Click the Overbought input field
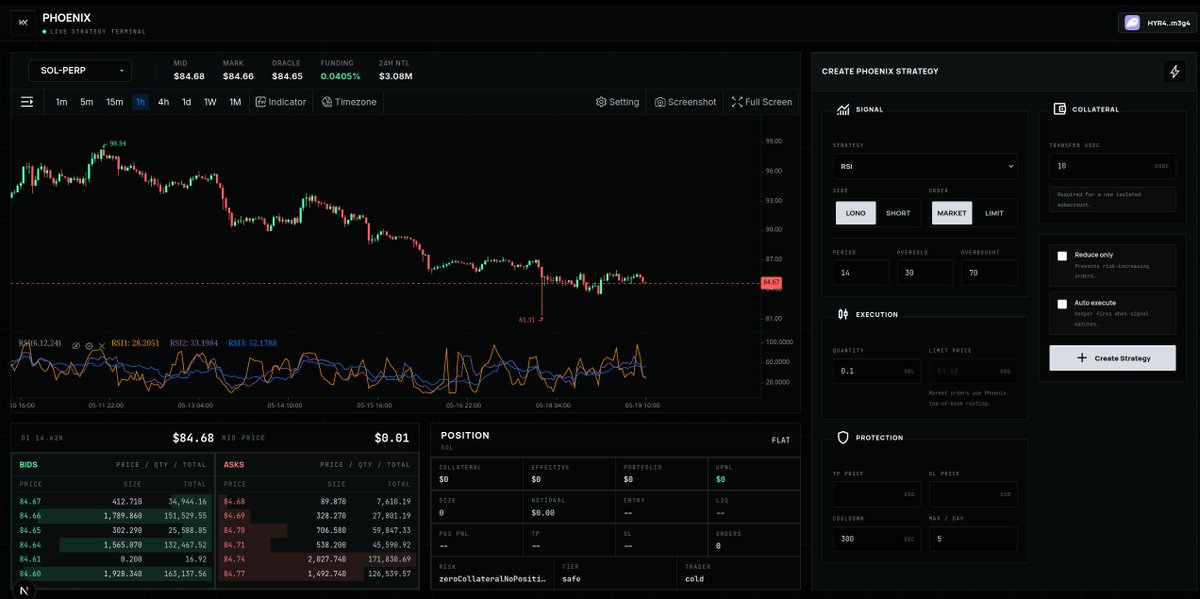 point(990,273)
